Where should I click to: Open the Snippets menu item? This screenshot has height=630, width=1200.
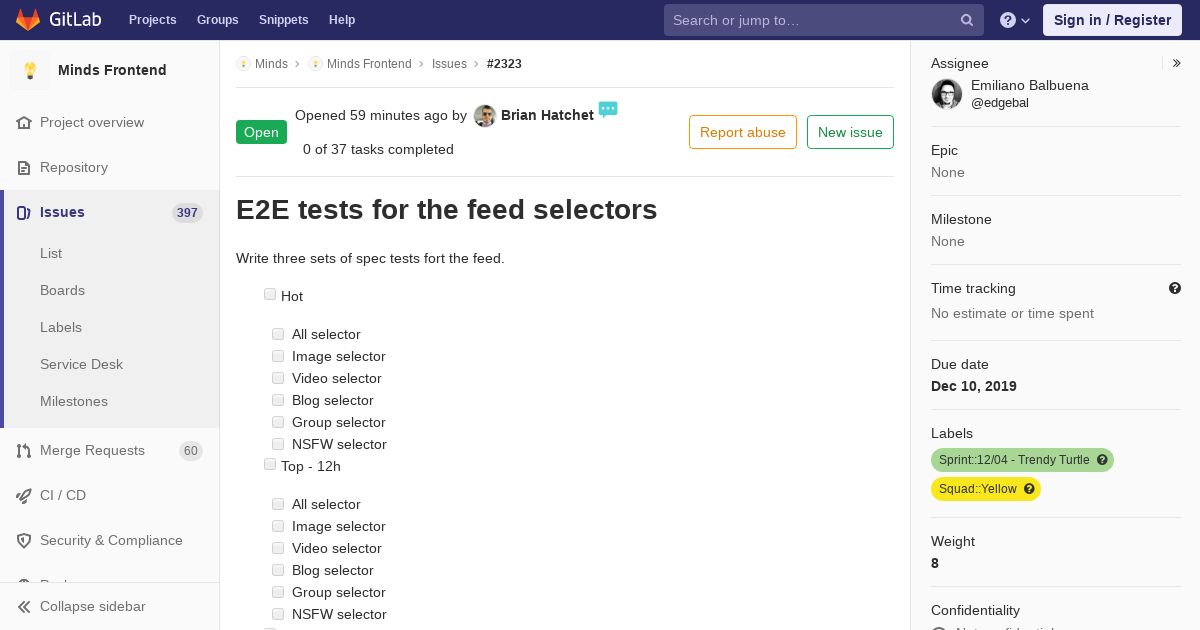(284, 20)
